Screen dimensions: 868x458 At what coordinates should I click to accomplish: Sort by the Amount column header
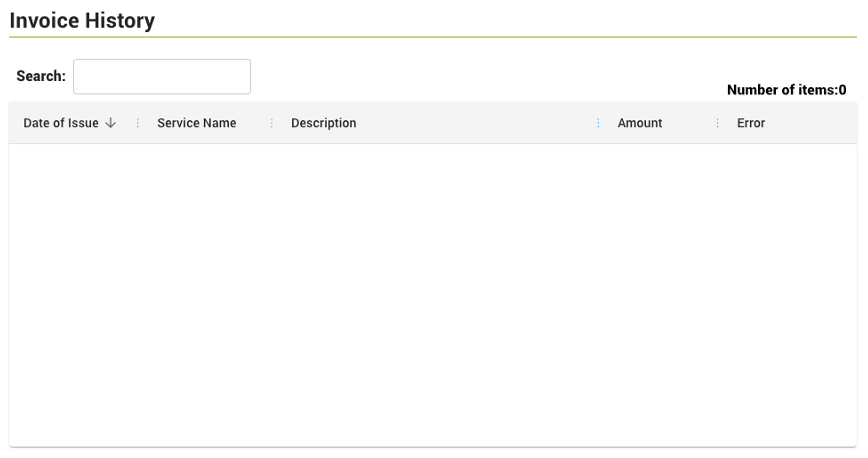click(640, 123)
